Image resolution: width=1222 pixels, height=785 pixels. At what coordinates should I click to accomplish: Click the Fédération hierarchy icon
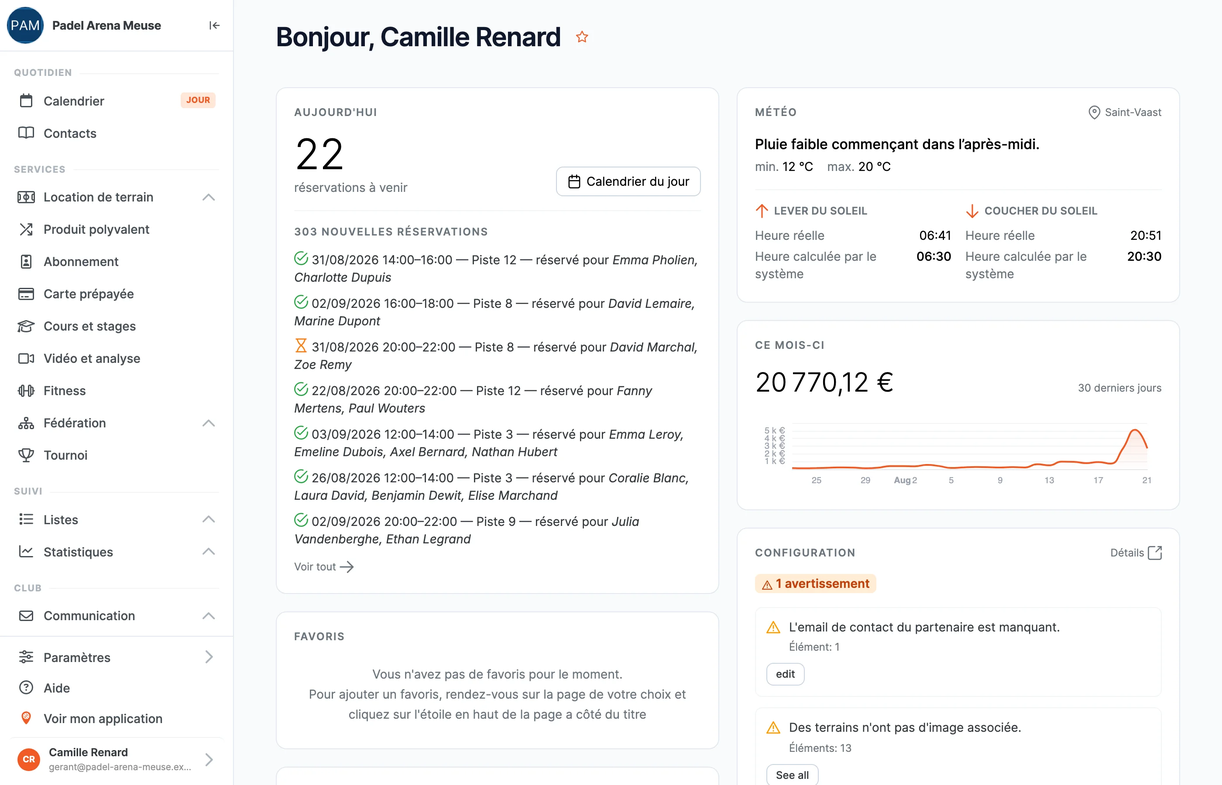26,423
